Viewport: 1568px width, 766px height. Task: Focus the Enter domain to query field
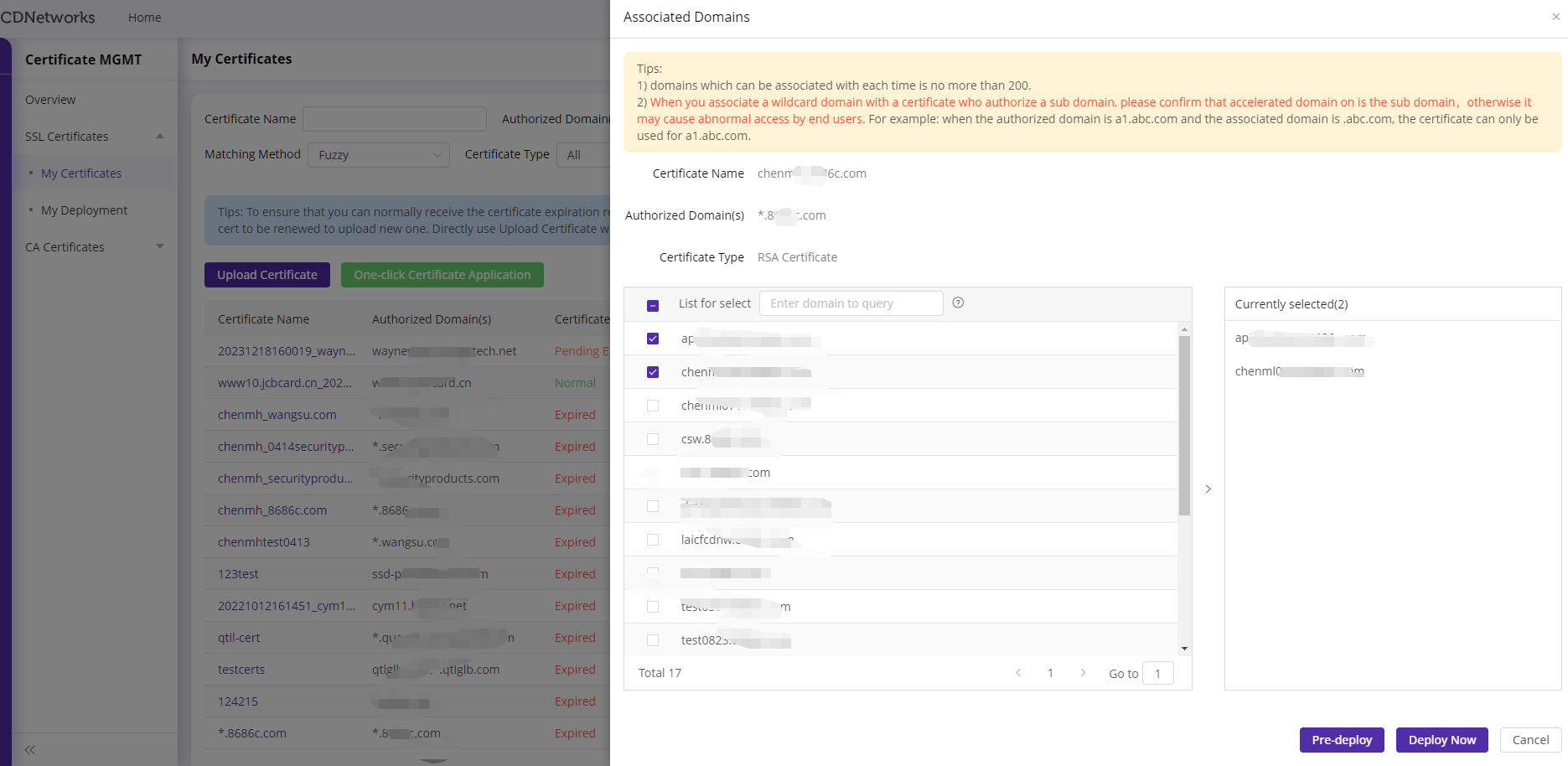click(x=851, y=303)
